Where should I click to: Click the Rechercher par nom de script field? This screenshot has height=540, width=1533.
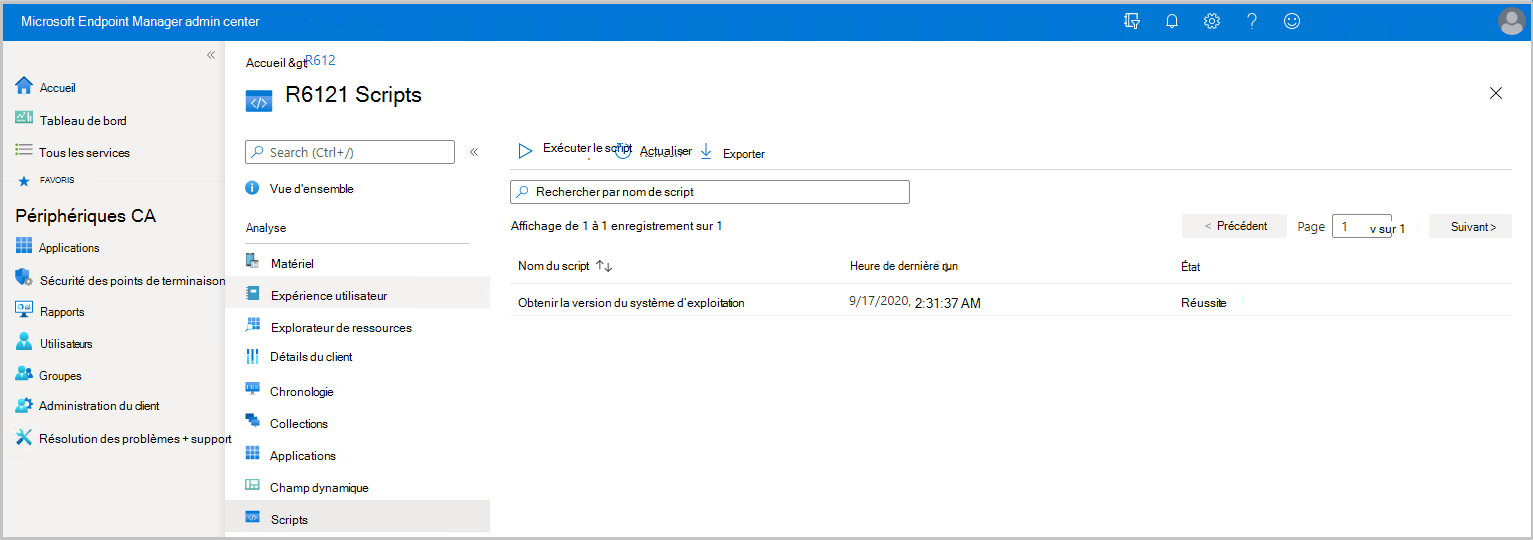click(710, 192)
